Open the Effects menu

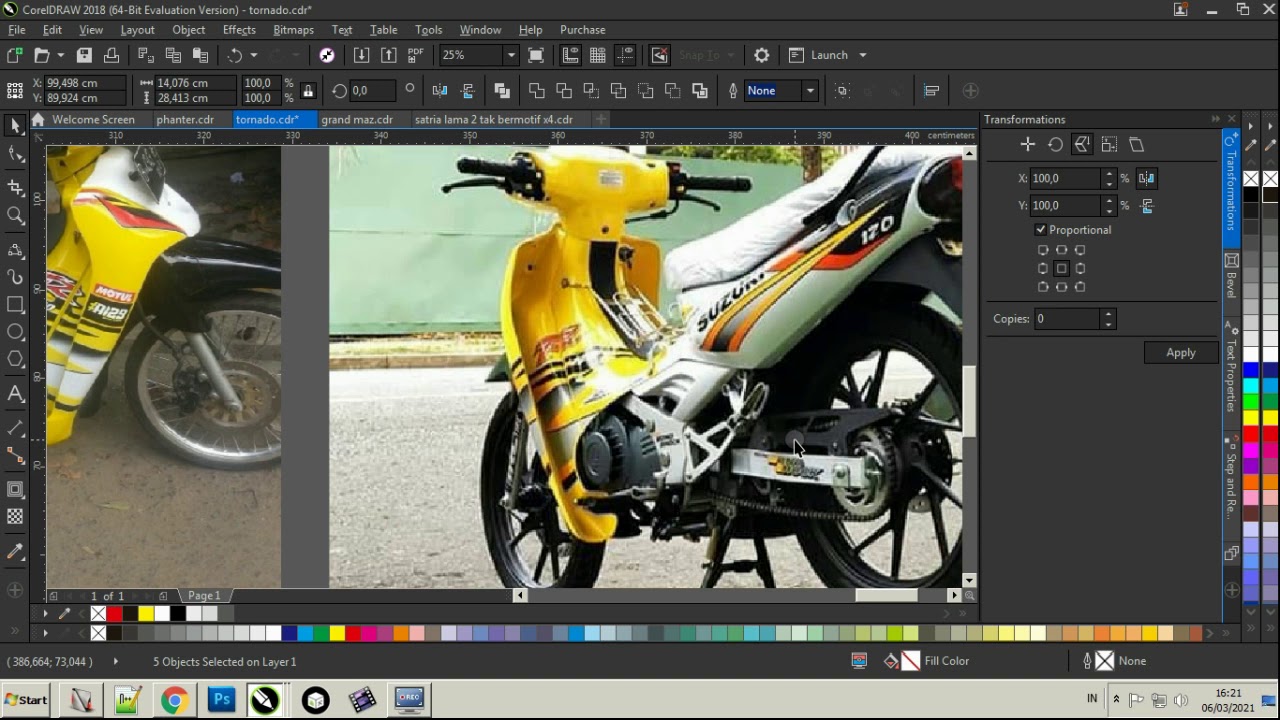click(239, 30)
